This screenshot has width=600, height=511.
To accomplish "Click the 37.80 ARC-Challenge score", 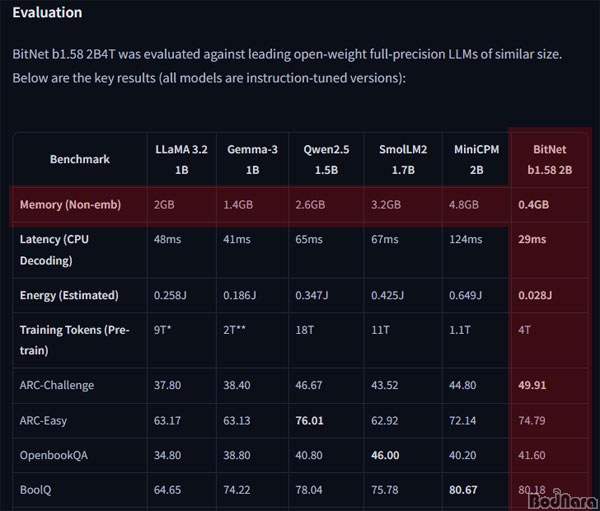I will 167,385.
